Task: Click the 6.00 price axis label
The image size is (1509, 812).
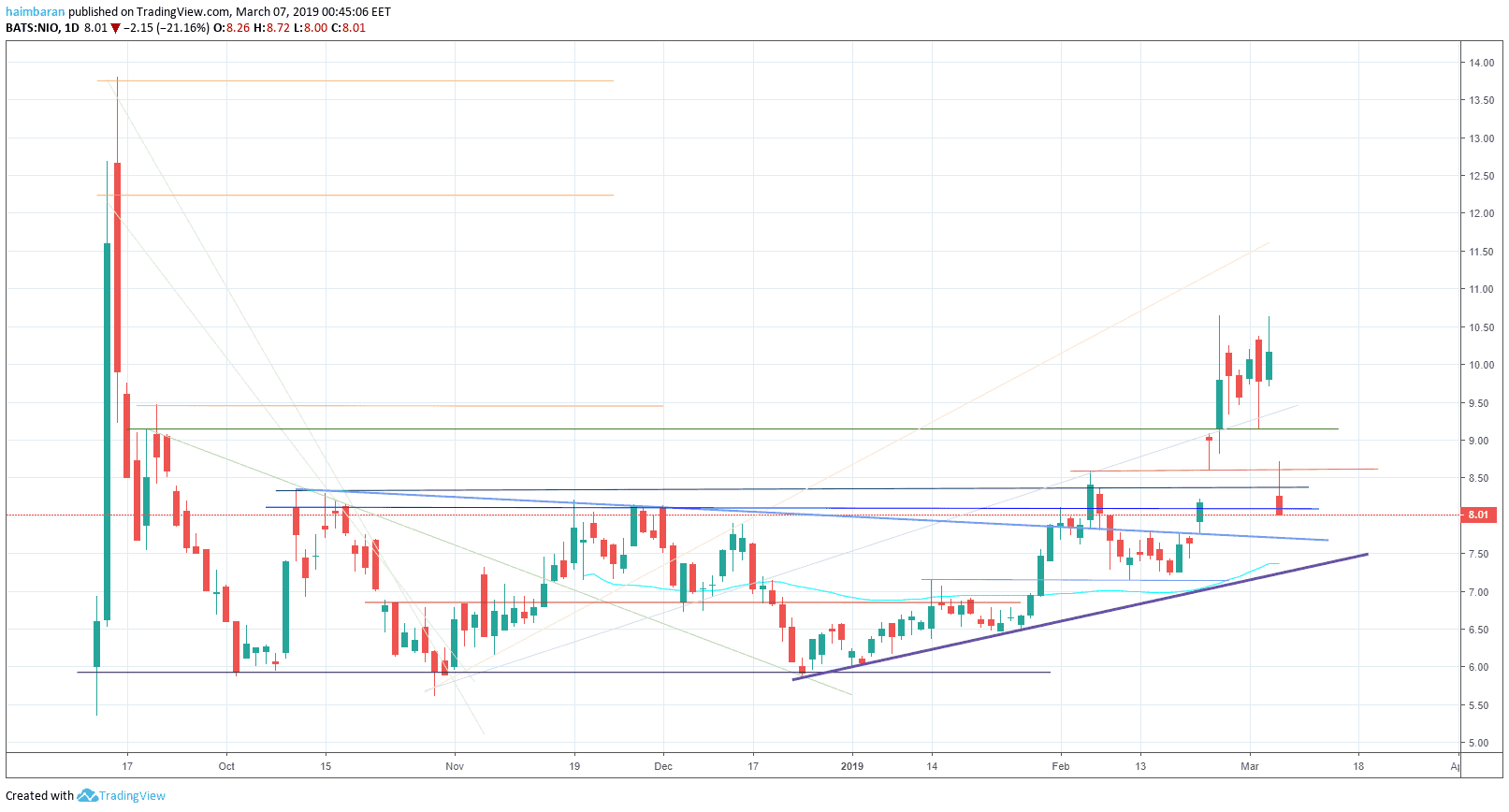Action: 1478,667
